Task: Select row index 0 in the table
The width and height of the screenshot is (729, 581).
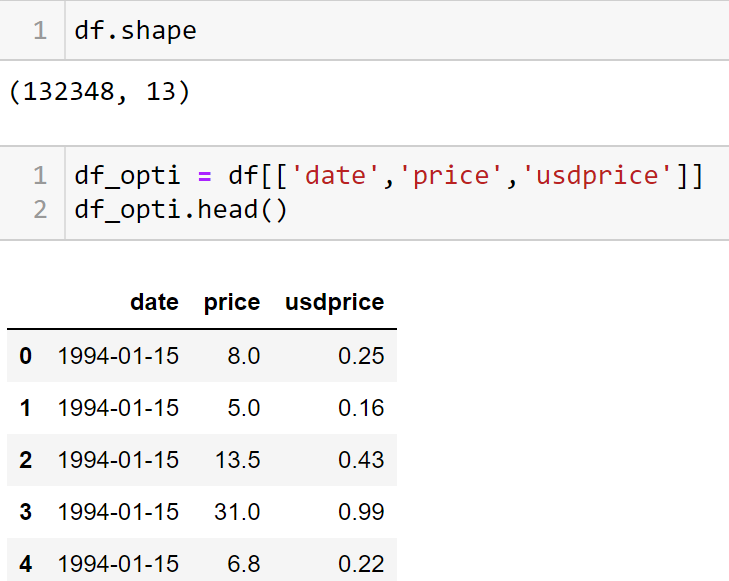Action: click(x=25, y=355)
